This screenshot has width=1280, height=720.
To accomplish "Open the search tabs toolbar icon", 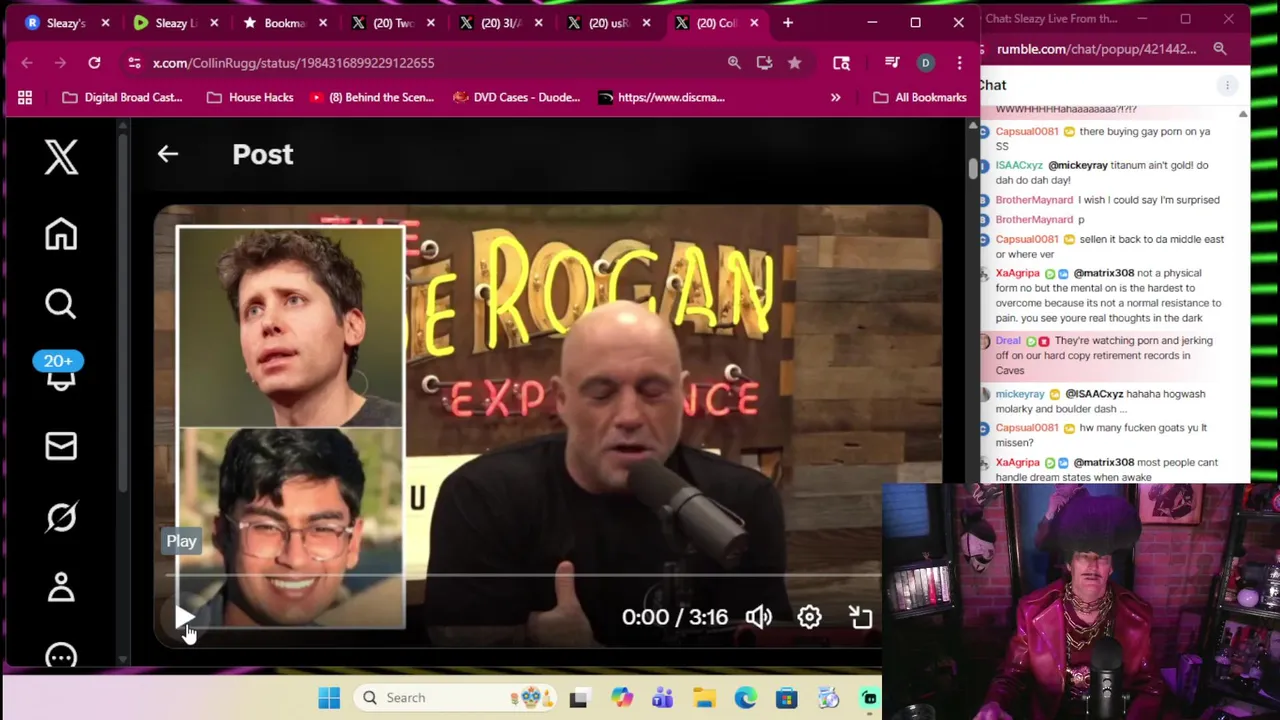I will [x=841, y=63].
